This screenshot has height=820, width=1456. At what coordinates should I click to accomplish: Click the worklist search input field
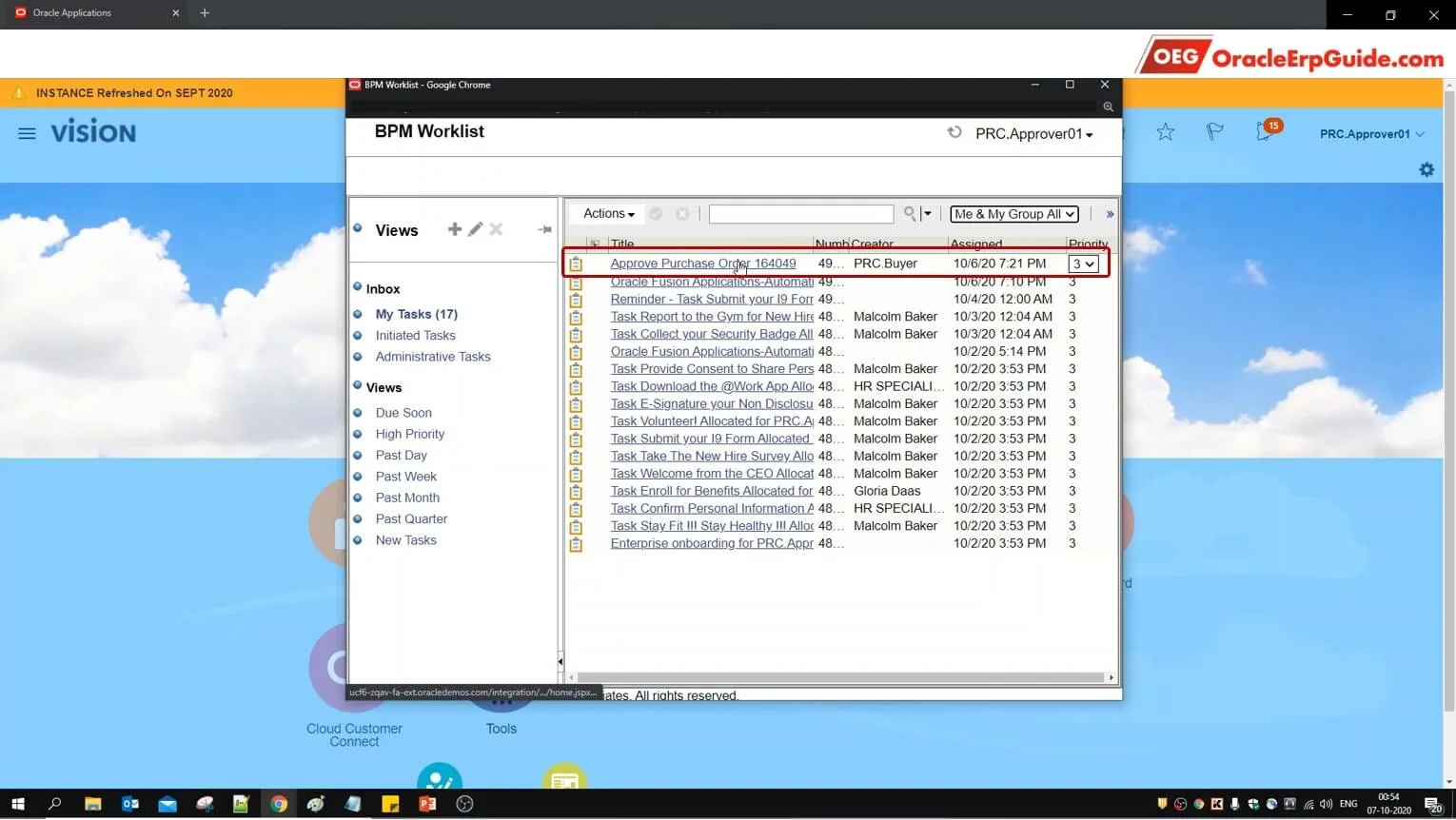801,214
